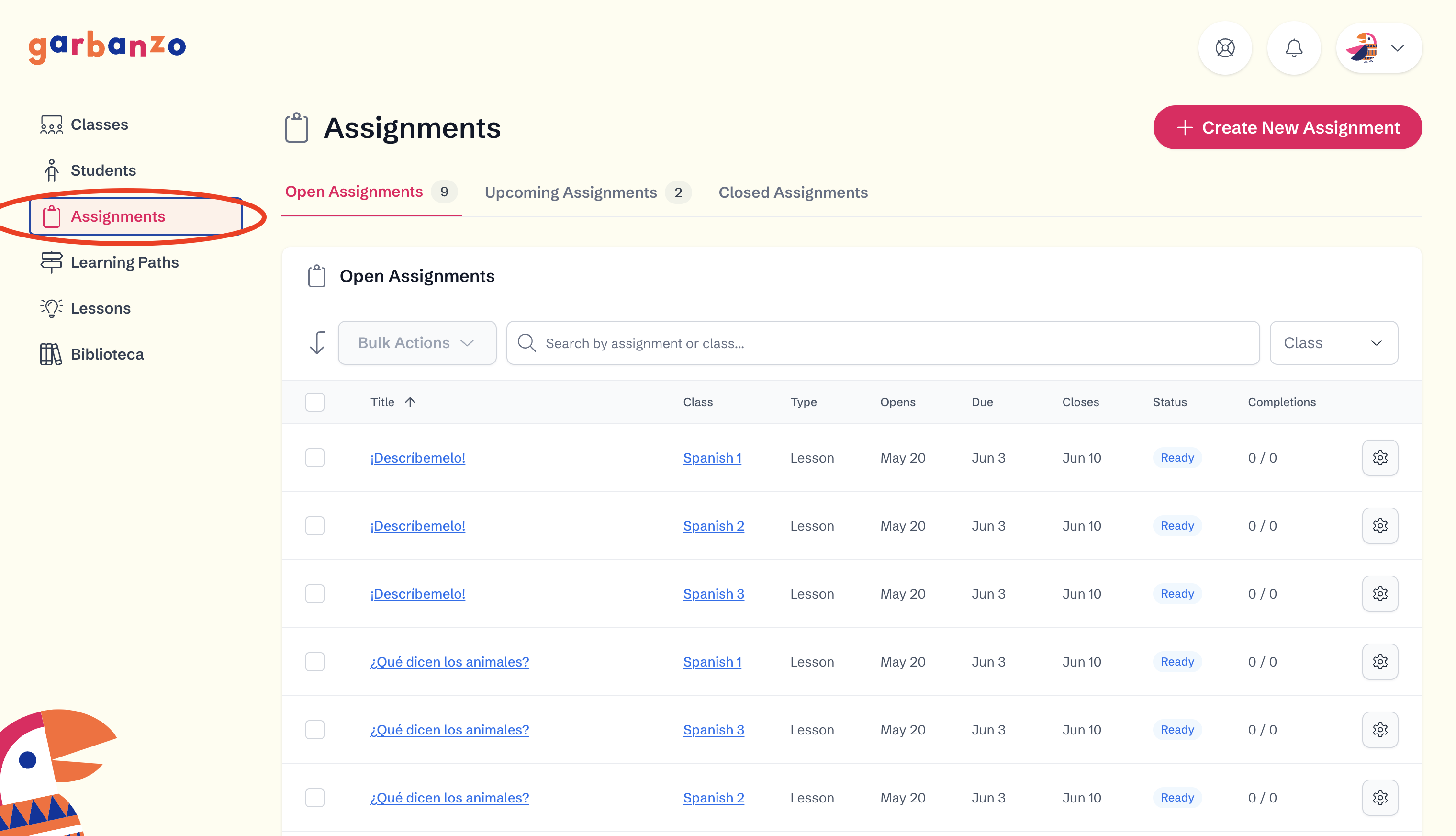Select checkbox for Spanish 1 ¿Qué dicen los animales?
Screen dimensions: 1456x836
coord(314,661)
